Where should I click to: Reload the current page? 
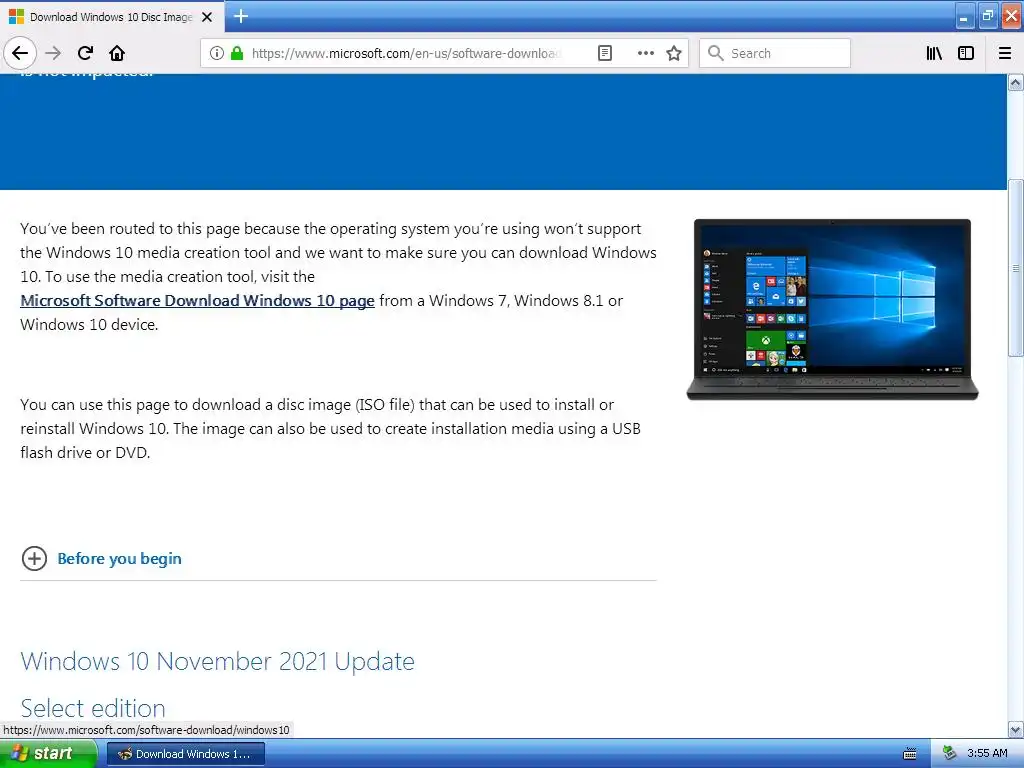click(85, 53)
